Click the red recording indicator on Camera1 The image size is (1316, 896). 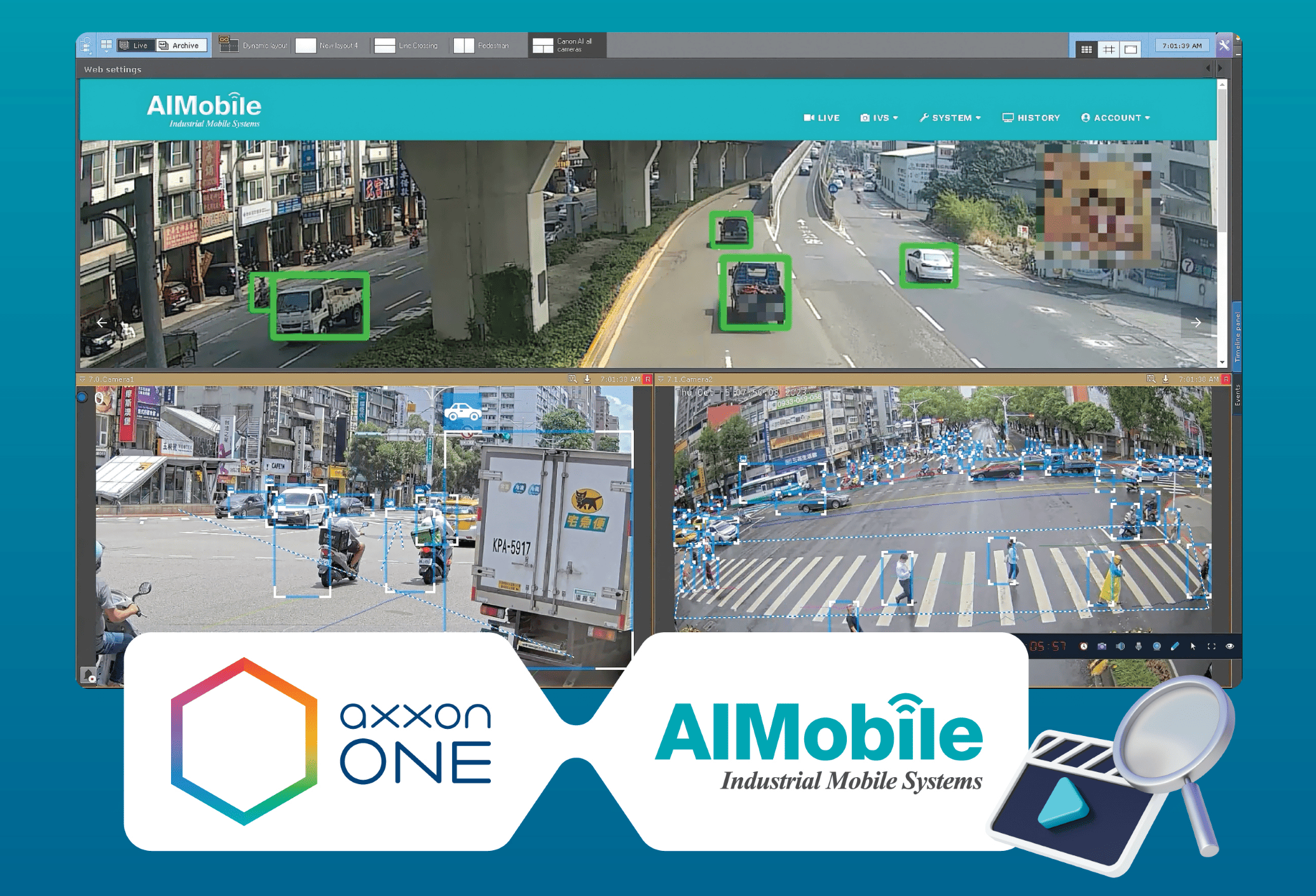[x=648, y=379]
